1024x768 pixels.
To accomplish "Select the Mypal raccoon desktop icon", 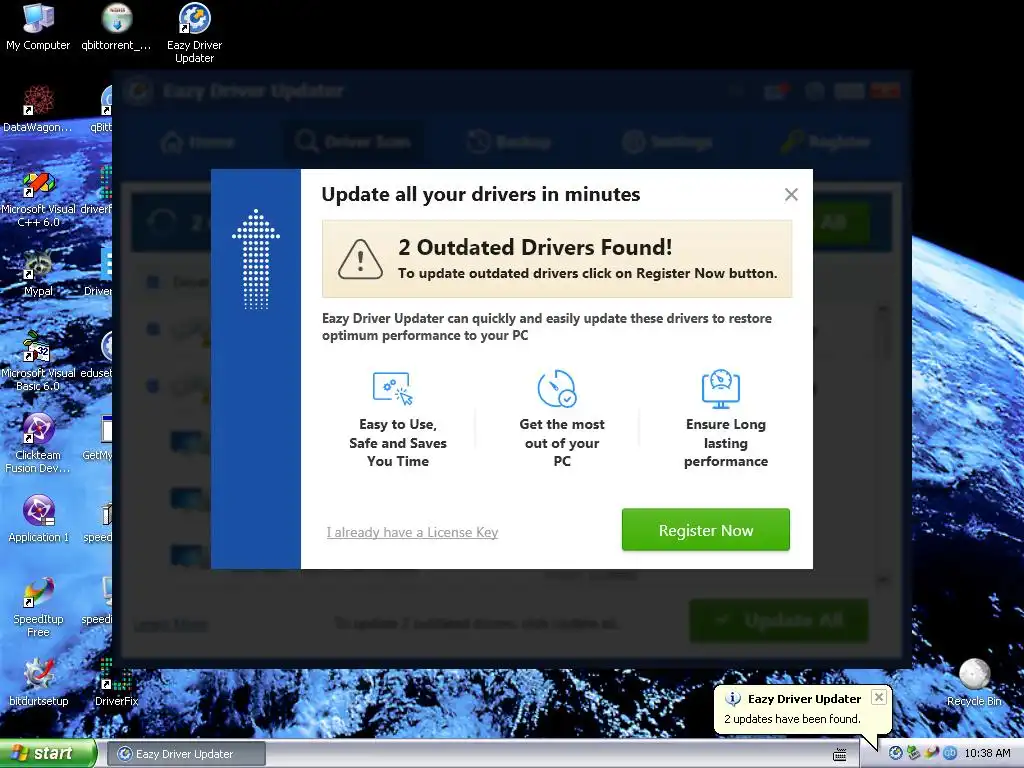I will tap(38, 273).
